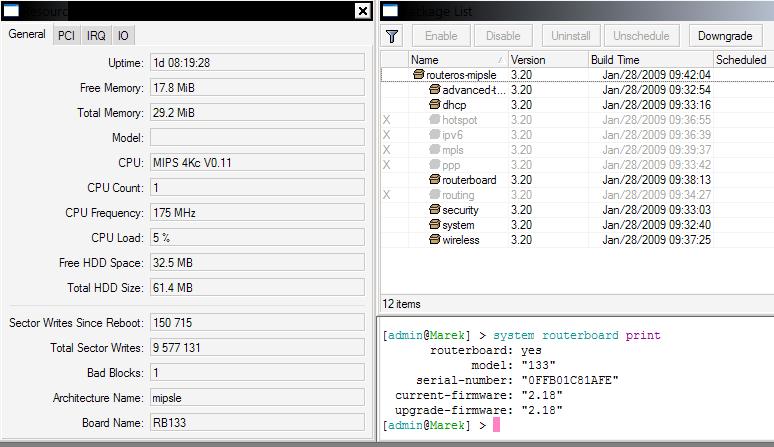Click the CPU Frequency field
The height and width of the screenshot is (447, 774).
click(x=257, y=213)
